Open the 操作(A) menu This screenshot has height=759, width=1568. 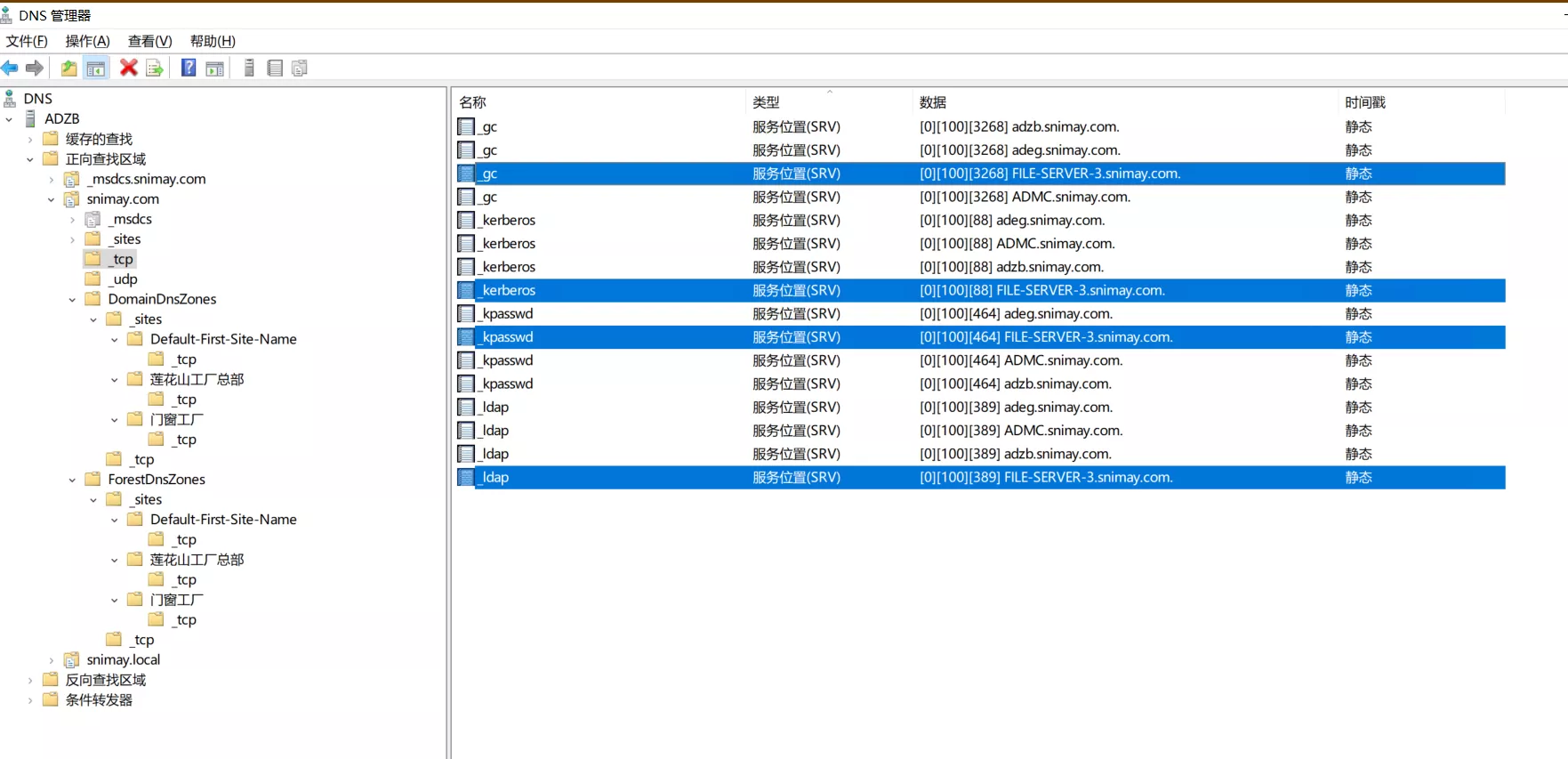(x=87, y=41)
